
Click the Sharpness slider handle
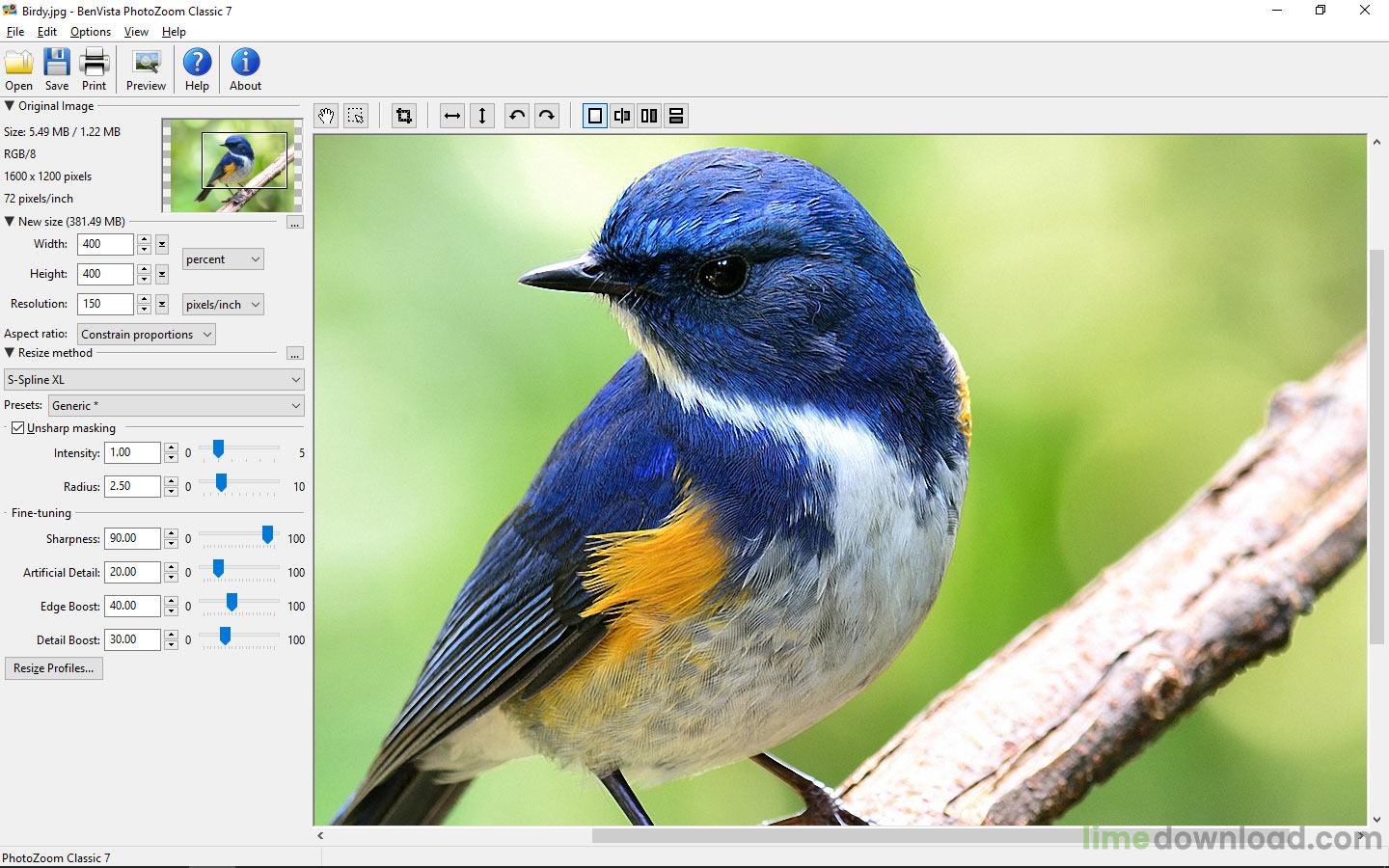(x=267, y=535)
